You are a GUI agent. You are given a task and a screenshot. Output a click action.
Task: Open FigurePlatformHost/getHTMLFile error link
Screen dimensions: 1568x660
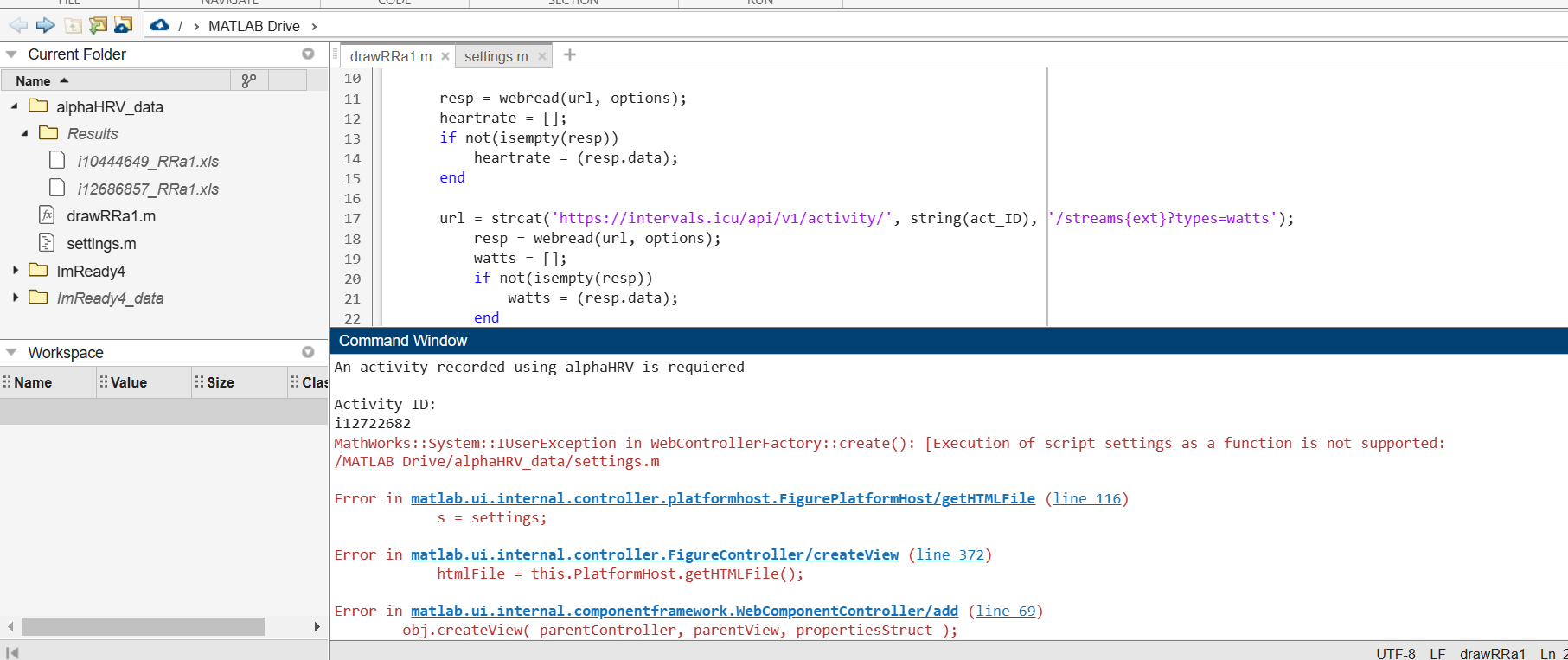point(723,498)
